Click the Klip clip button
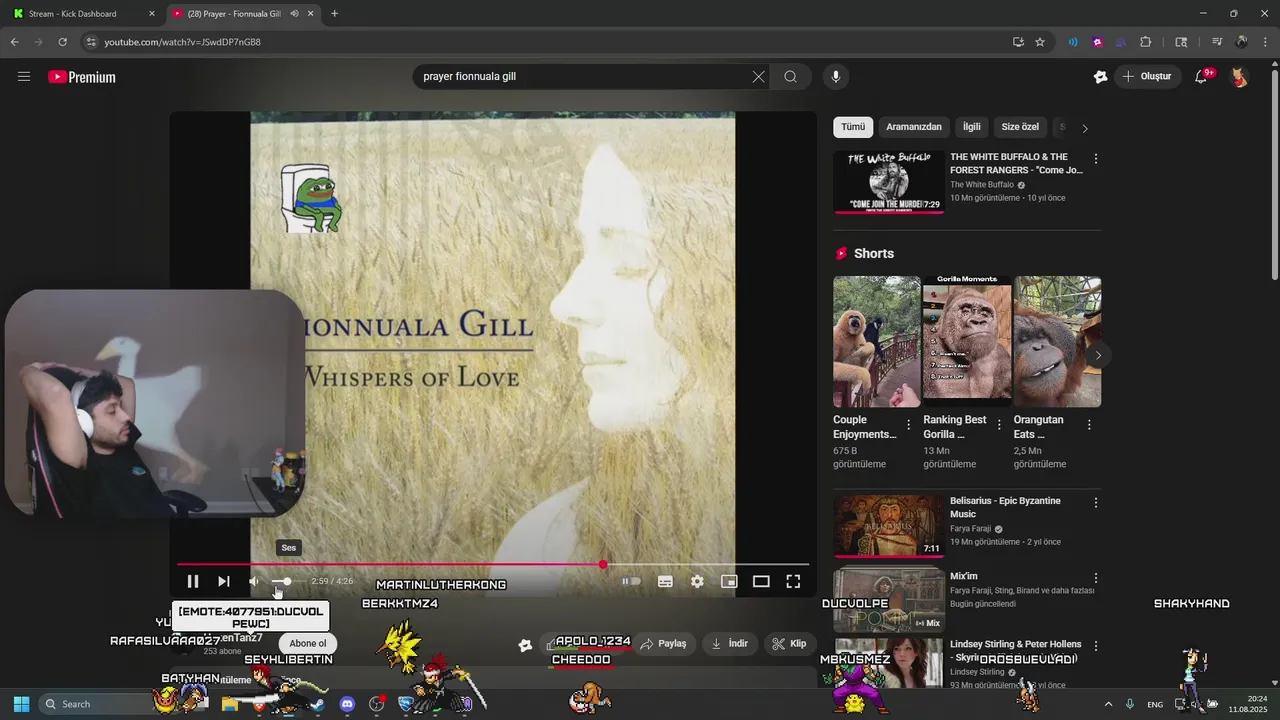The width and height of the screenshot is (1280, 720). 790,644
